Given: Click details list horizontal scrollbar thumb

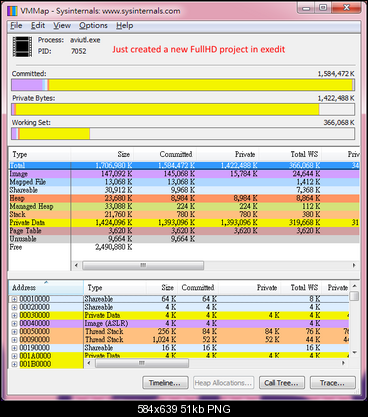Looking at the screenshot, I should pyautogui.click(x=142, y=363).
